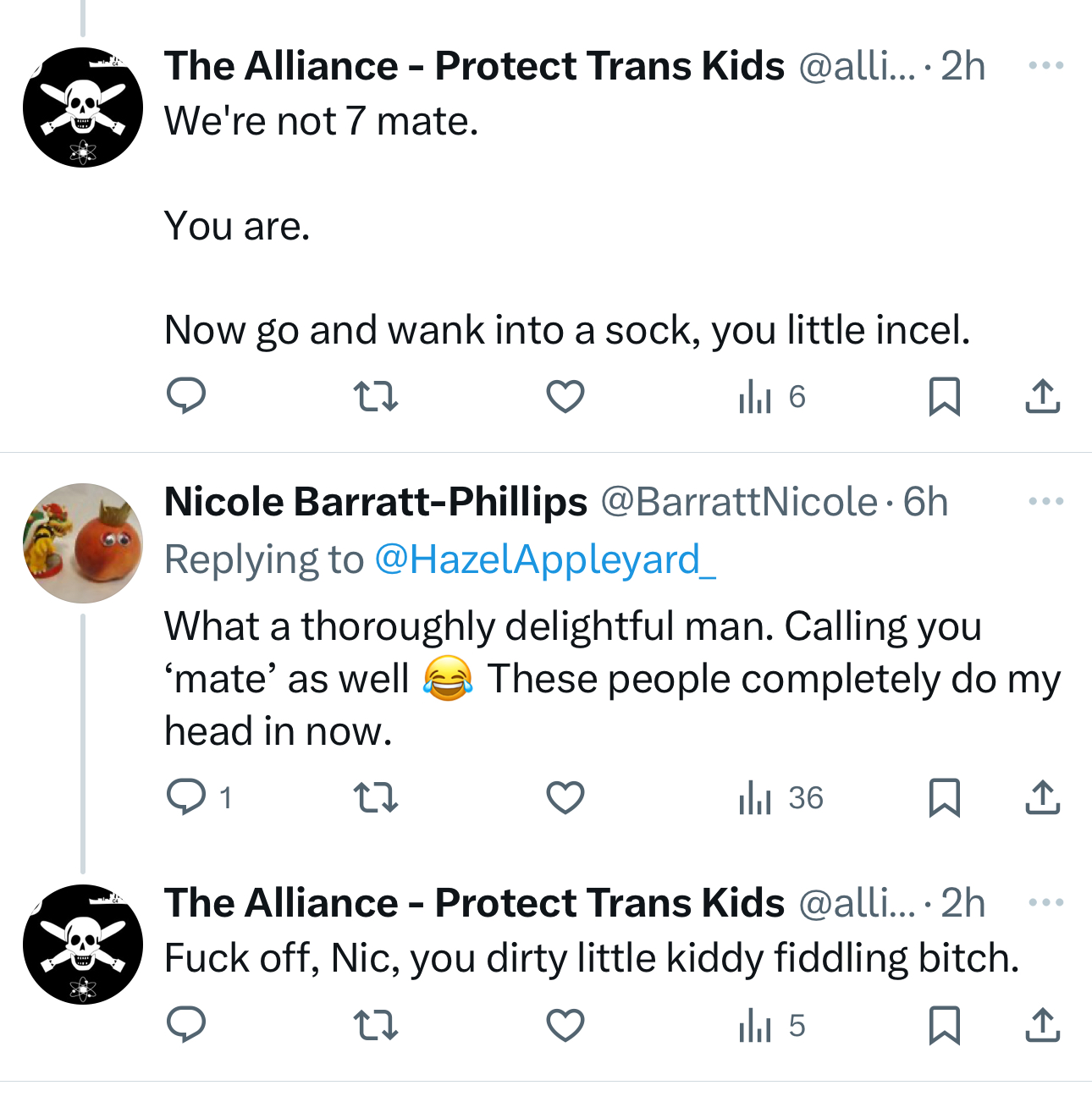Image resolution: width=1092 pixels, height=1102 pixels.
Task: Reply to the "We're not 7 mate" tweet
Action: [186, 396]
